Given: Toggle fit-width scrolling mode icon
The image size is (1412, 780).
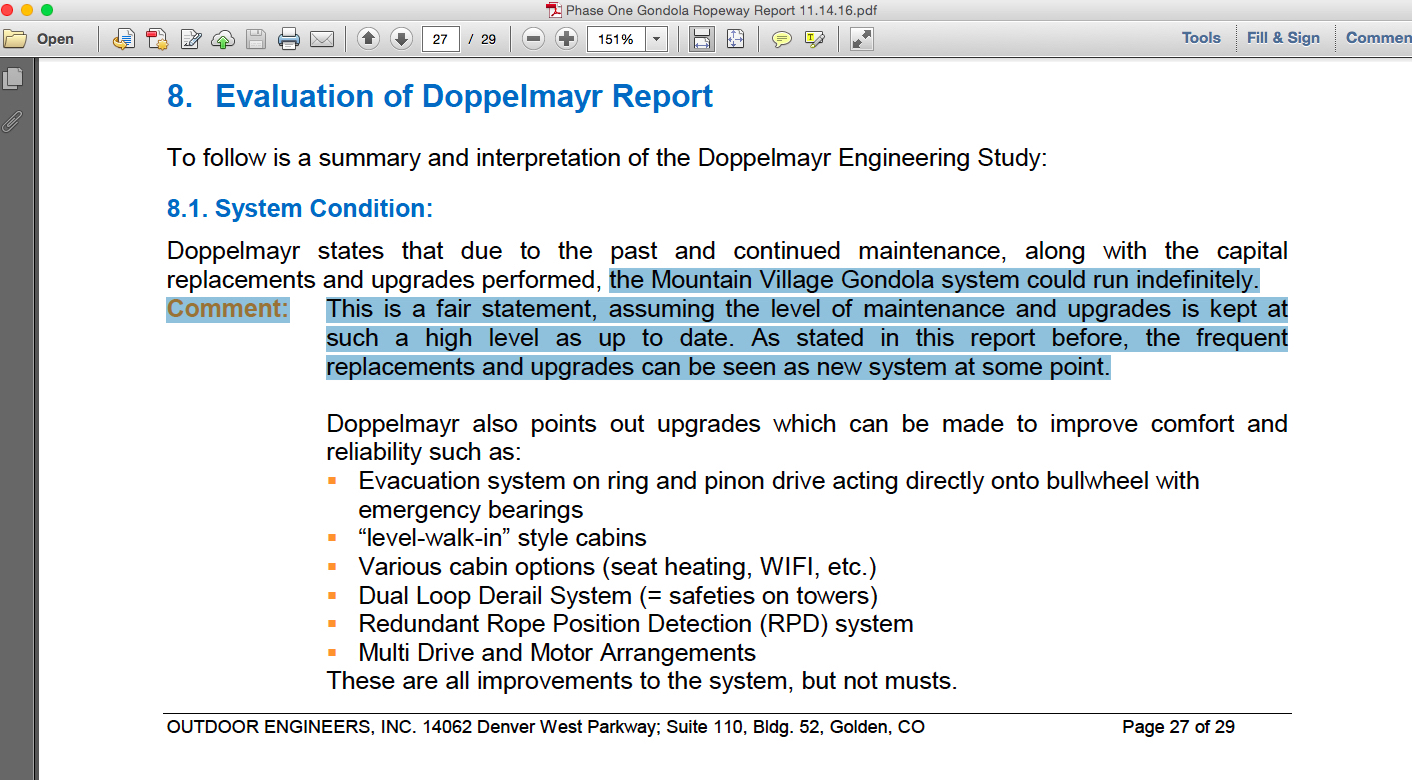Looking at the screenshot, I should (702, 39).
